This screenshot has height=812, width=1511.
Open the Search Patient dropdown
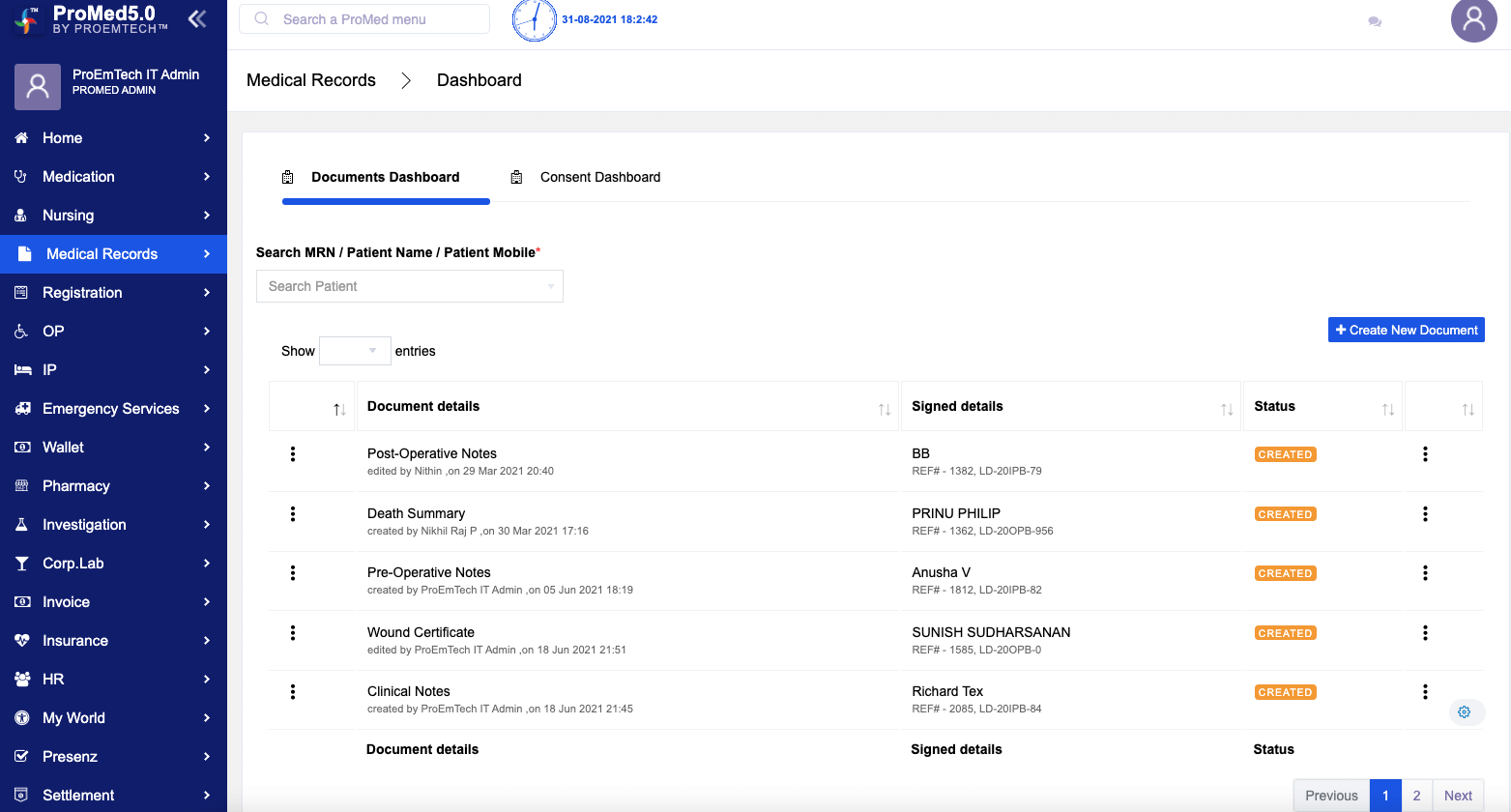[409, 286]
